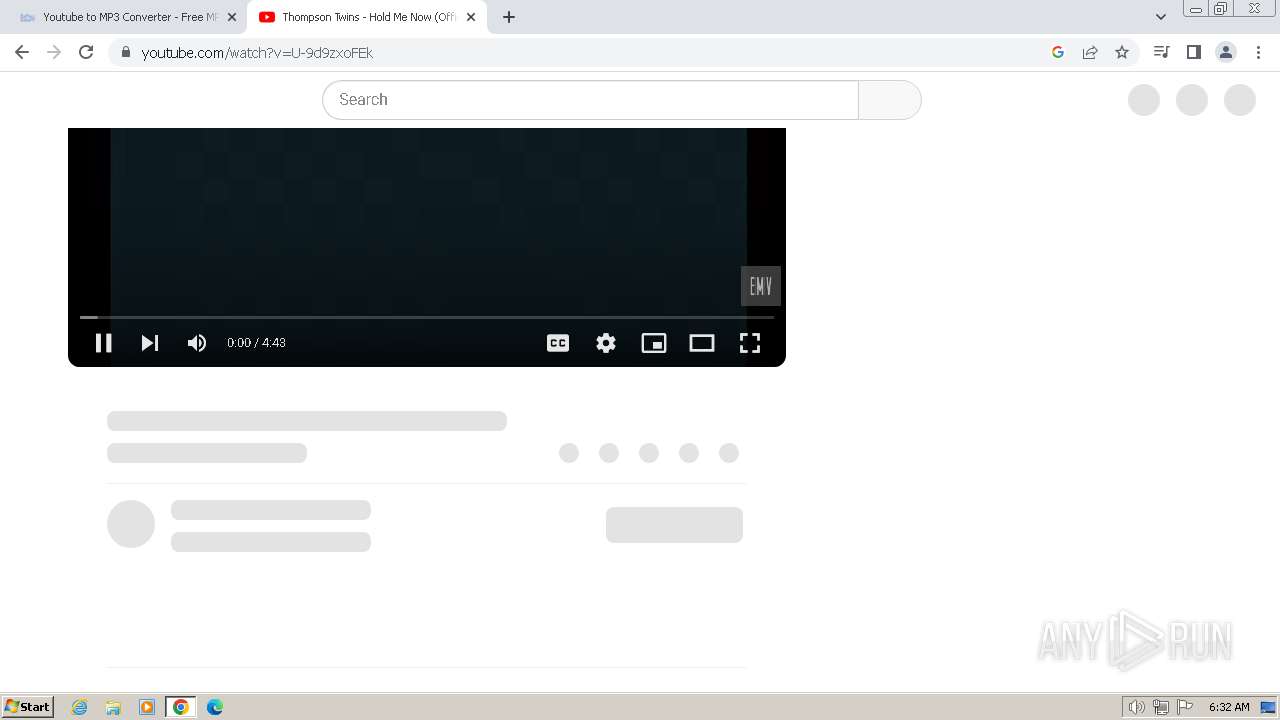Toggle closed captions on the video
Viewport: 1280px width, 720px height.
pyautogui.click(x=558, y=343)
